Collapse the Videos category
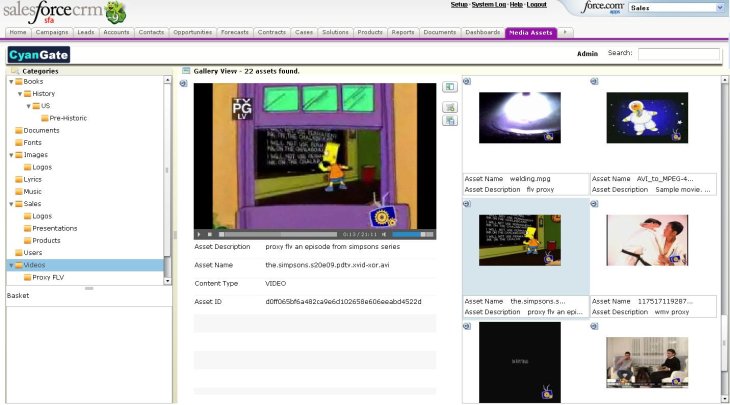The width and height of the screenshot is (730, 405). pos(11,265)
